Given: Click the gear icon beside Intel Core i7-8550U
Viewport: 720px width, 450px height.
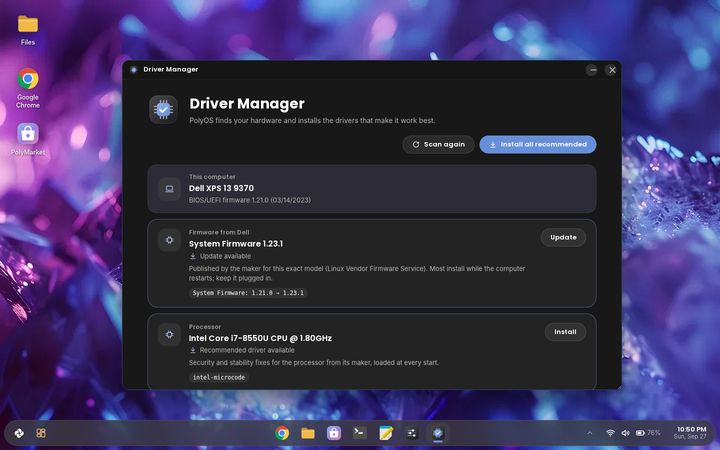Looking at the screenshot, I should tap(169, 334).
